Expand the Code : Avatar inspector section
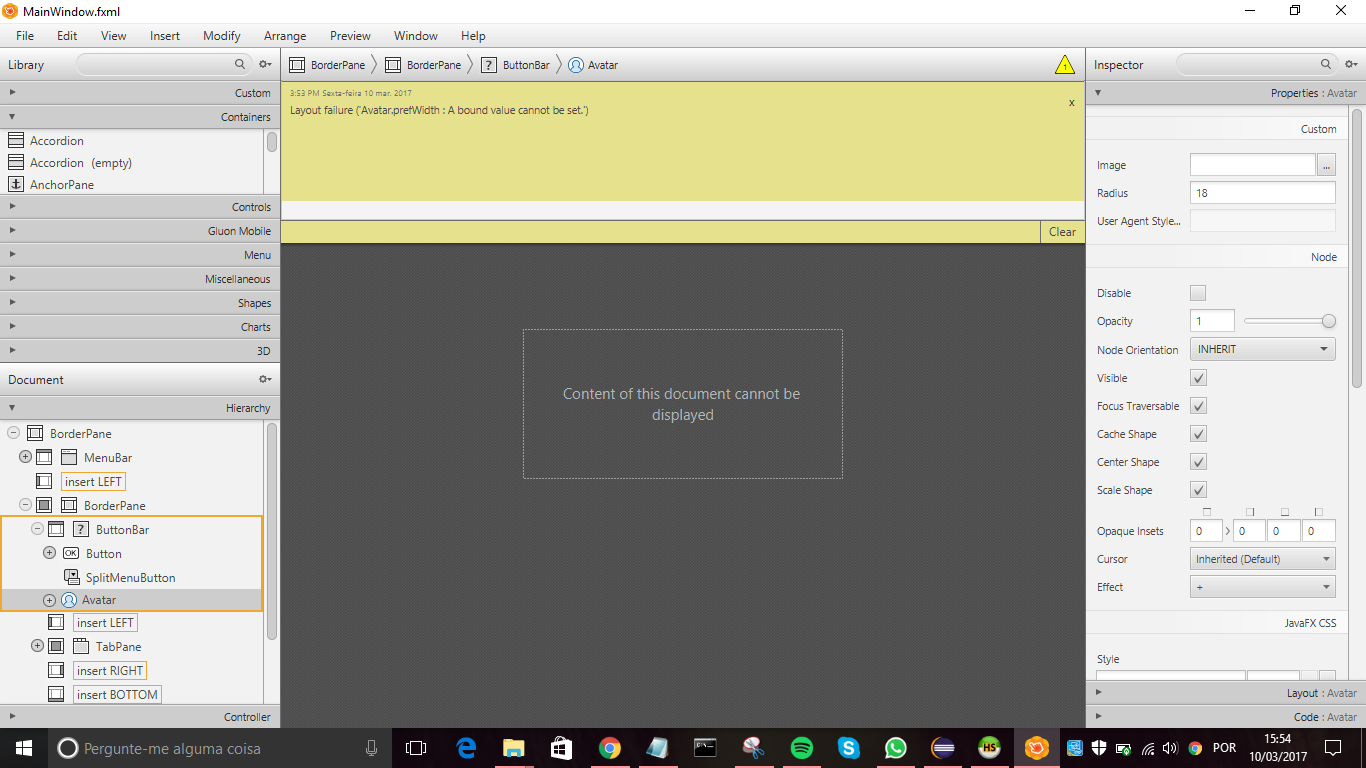 point(1225,717)
